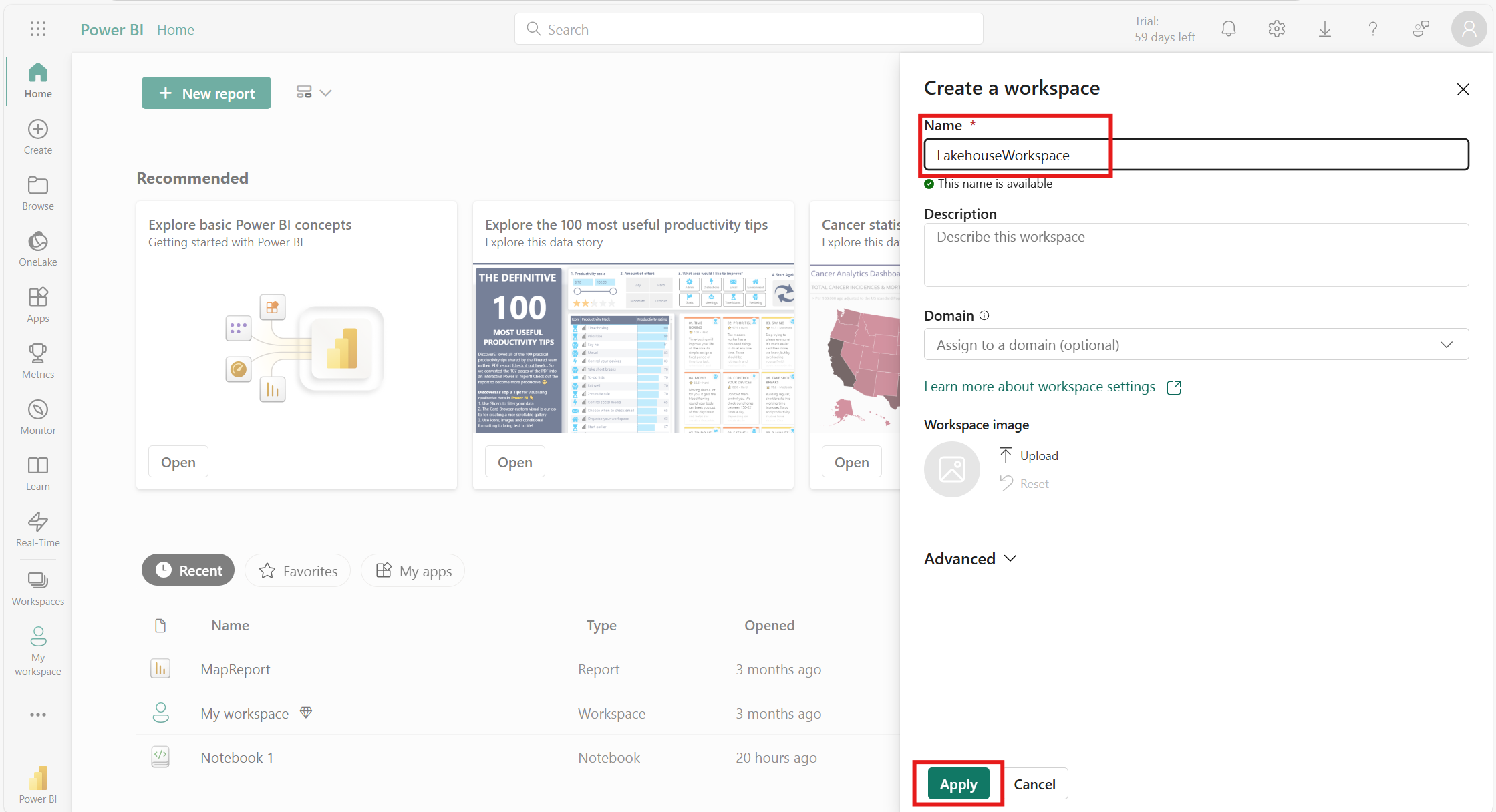Open the productivity tips report thumbnail
Screen dimensions: 1496x812
[633, 349]
